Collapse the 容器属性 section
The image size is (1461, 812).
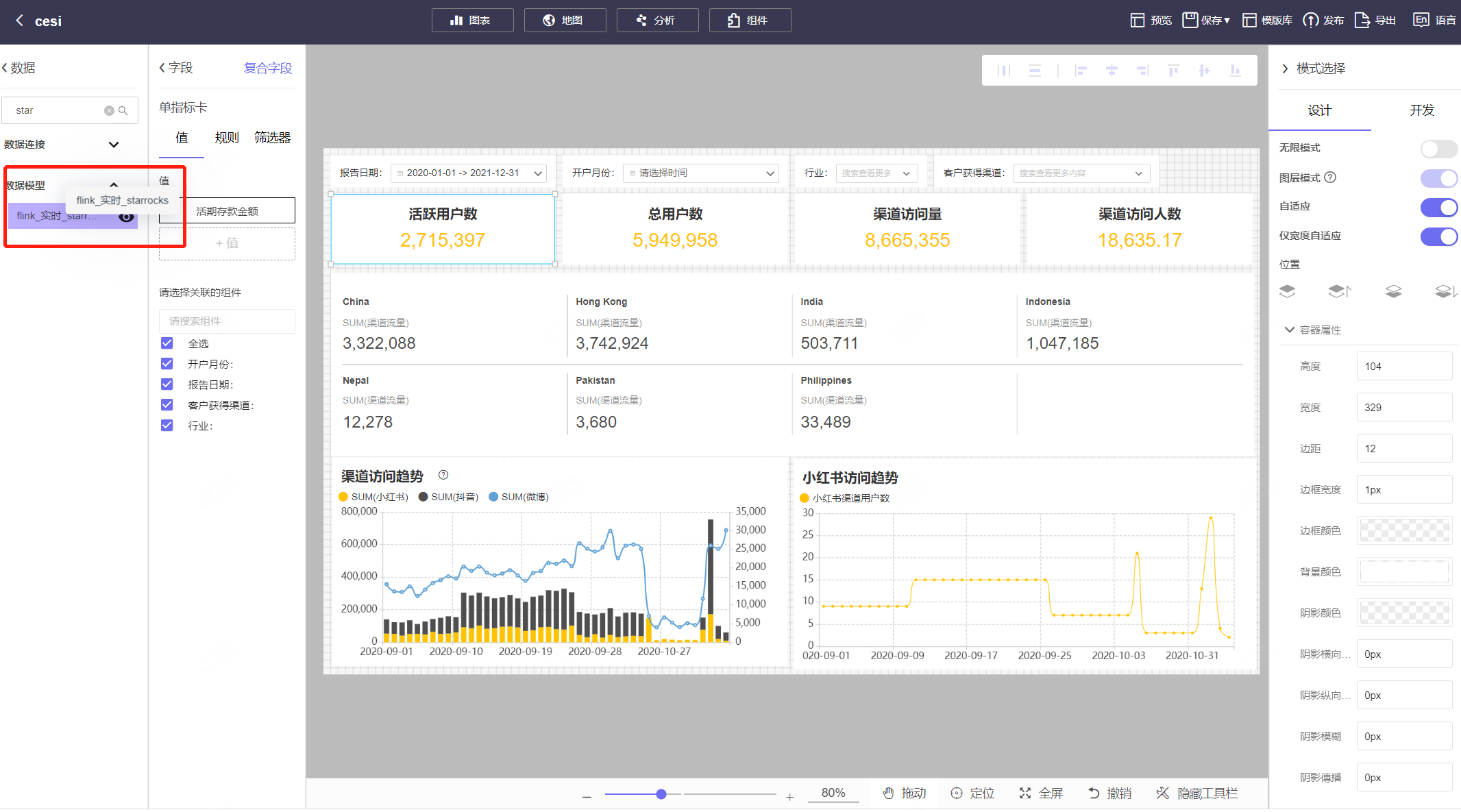[1290, 330]
